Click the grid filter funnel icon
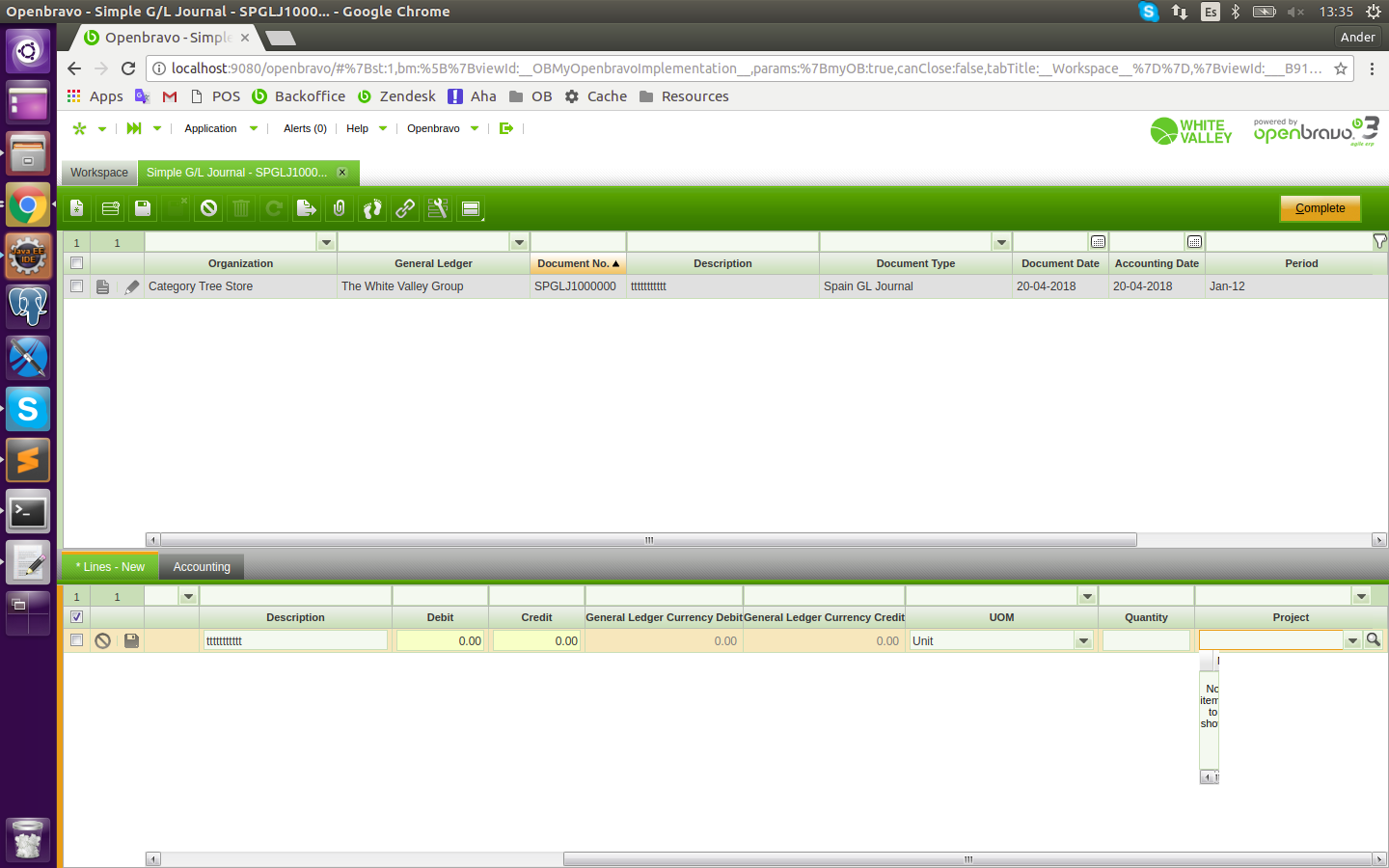 pyautogui.click(x=1379, y=241)
